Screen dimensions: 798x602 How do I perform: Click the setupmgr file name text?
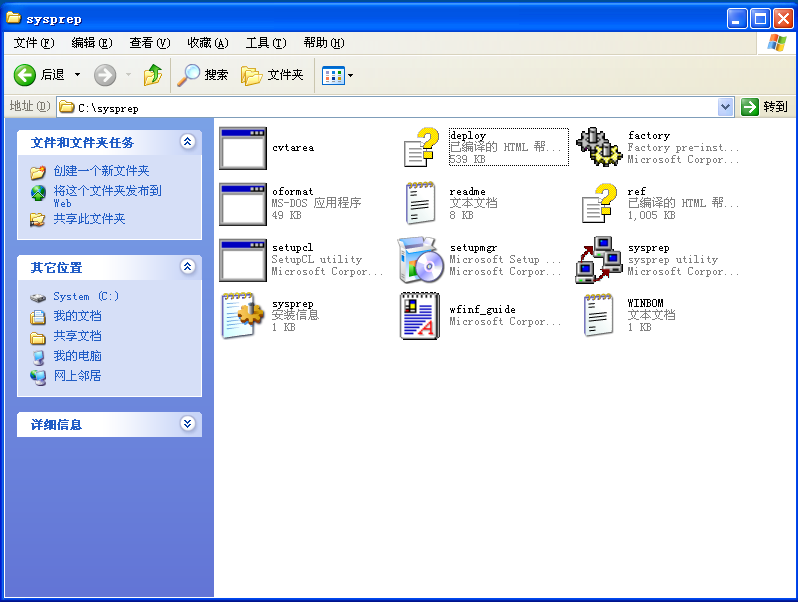(x=473, y=248)
